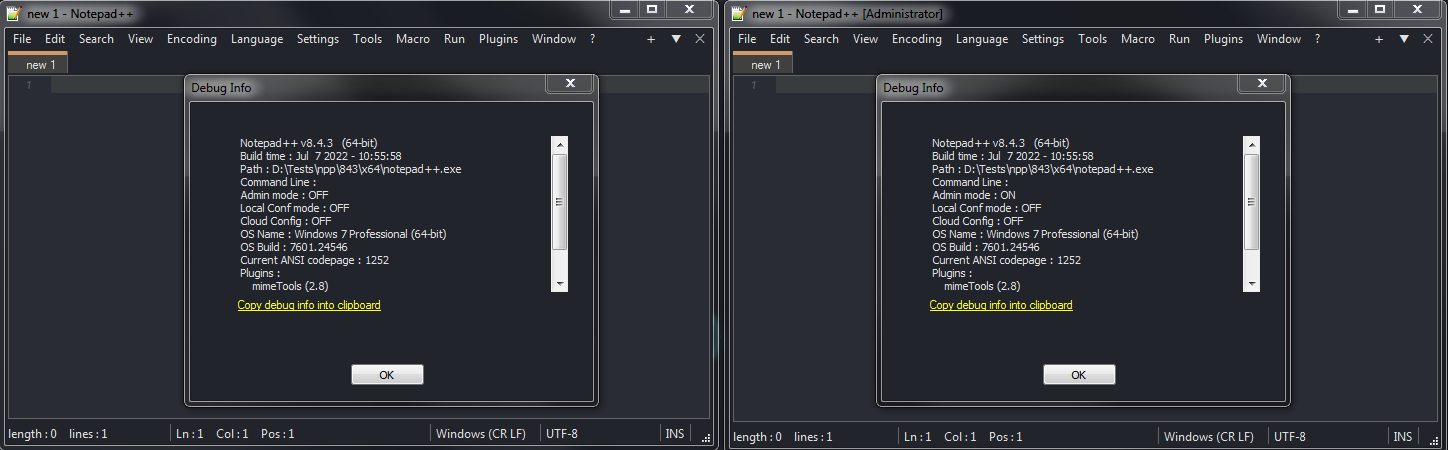The height and width of the screenshot is (450, 1448).
Task: Open Edit menu in left Notepad++ window
Action: click(x=55, y=39)
